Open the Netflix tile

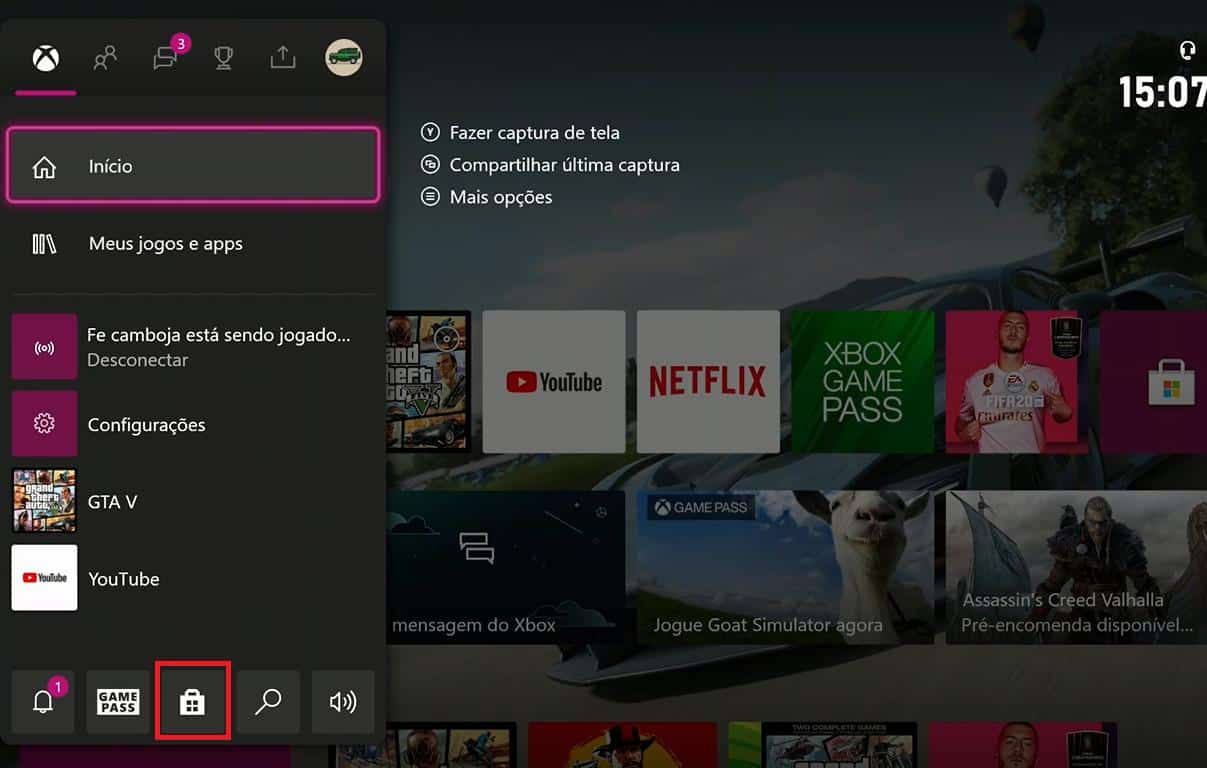[708, 382]
